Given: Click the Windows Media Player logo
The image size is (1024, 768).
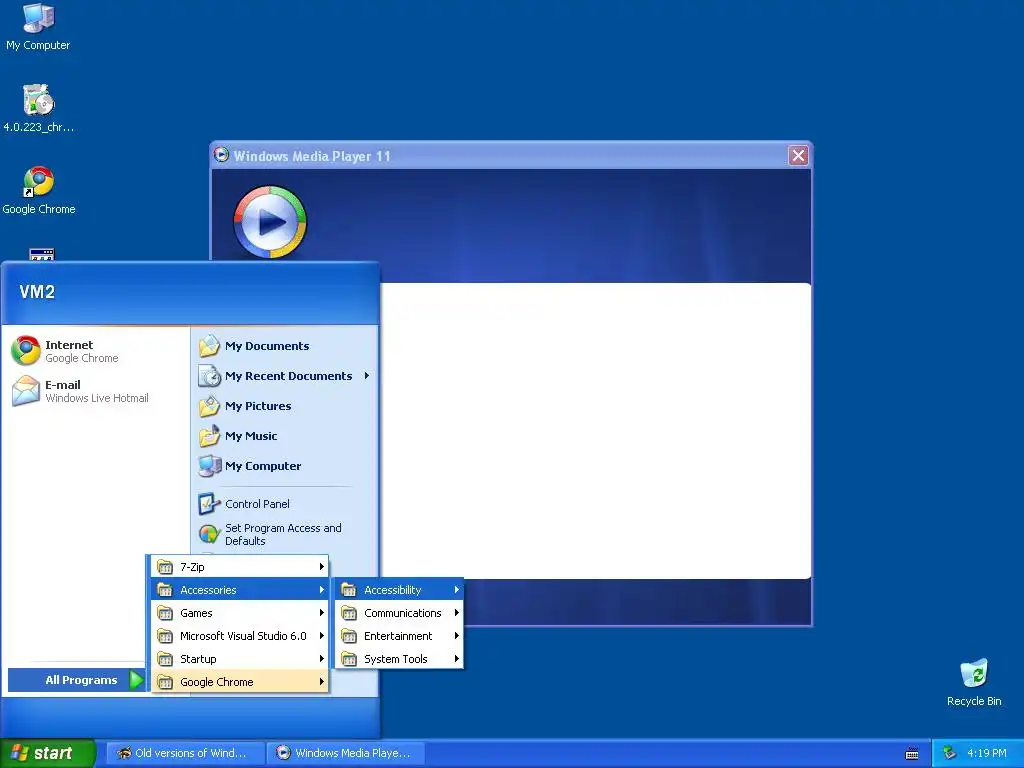Looking at the screenshot, I should point(270,222).
